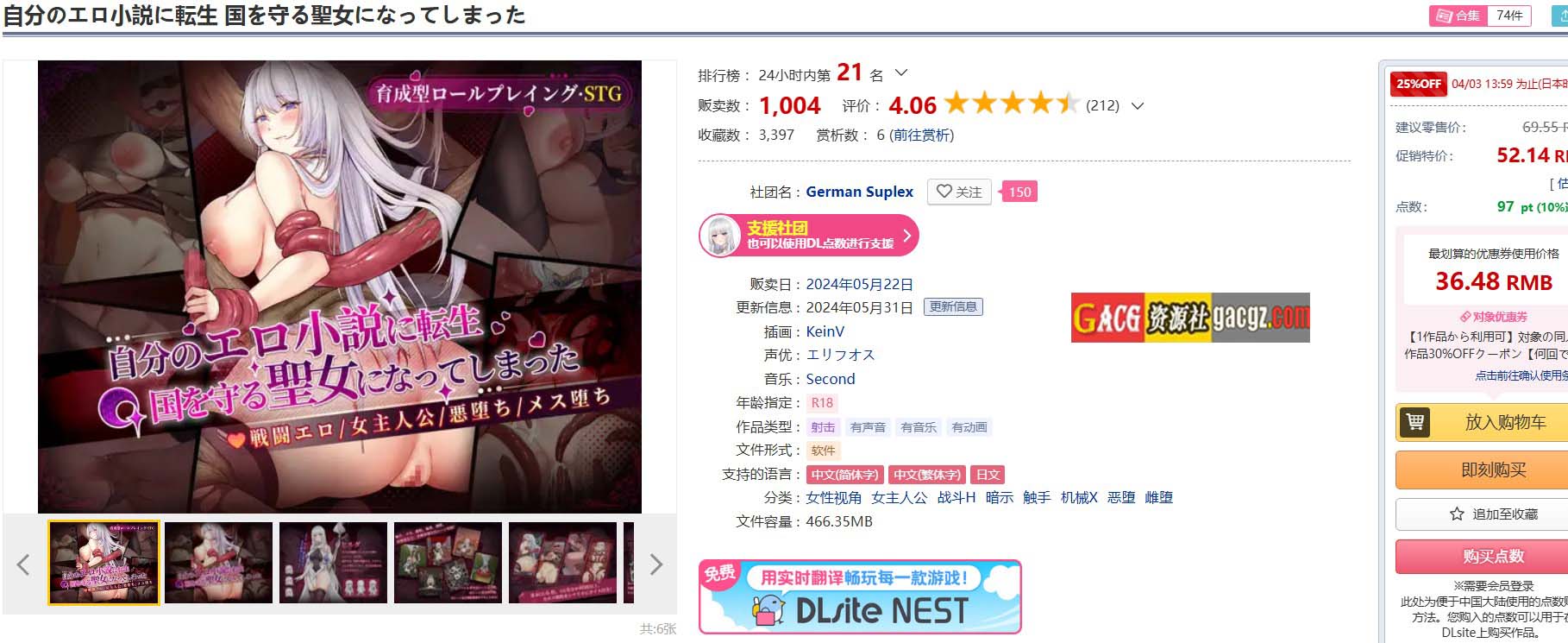Select the 中文(简体字) language tag
Image resolution: width=1568 pixels, height=643 pixels.
[x=844, y=475]
